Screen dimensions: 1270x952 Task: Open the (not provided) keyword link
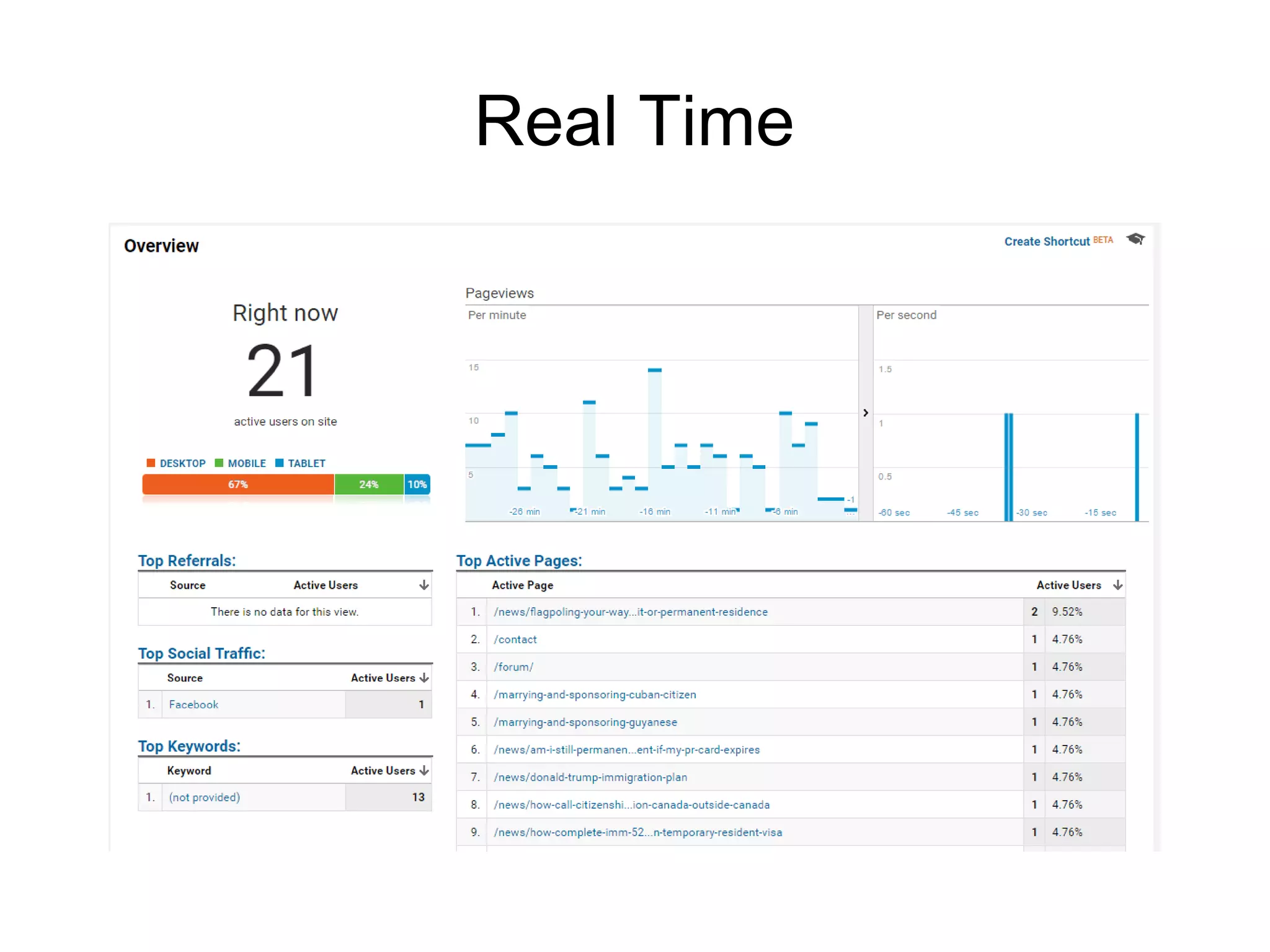pyautogui.click(x=205, y=797)
